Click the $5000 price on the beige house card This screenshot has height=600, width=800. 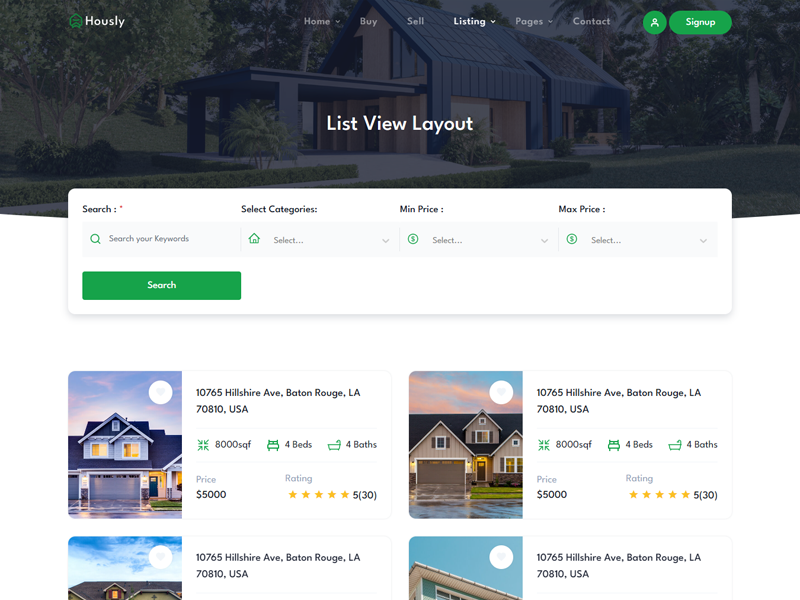click(x=552, y=494)
